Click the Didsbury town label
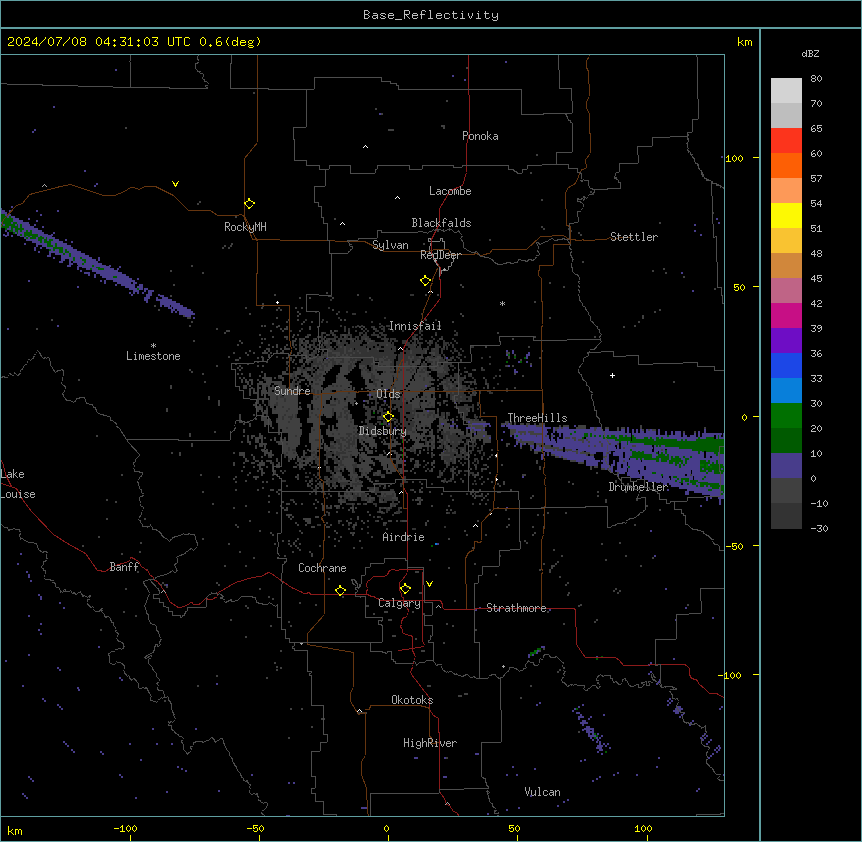This screenshot has height=842, width=862. point(383,431)
